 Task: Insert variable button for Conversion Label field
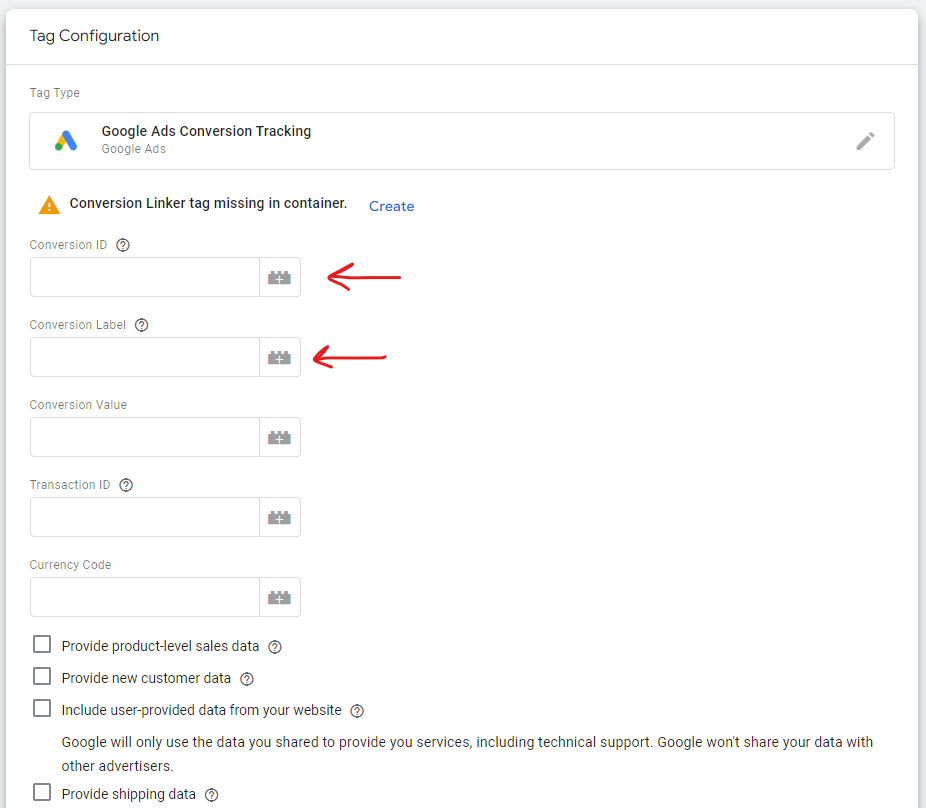pos(279,357)
